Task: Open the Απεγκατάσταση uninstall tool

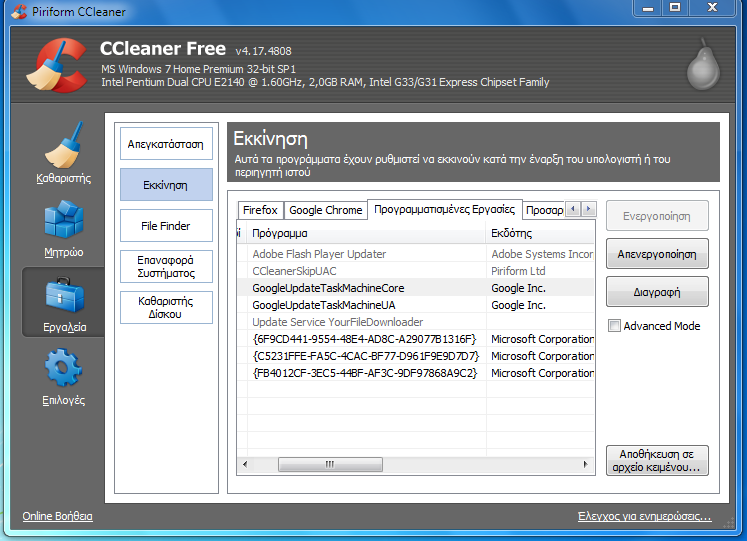Action: coord(166,144)
